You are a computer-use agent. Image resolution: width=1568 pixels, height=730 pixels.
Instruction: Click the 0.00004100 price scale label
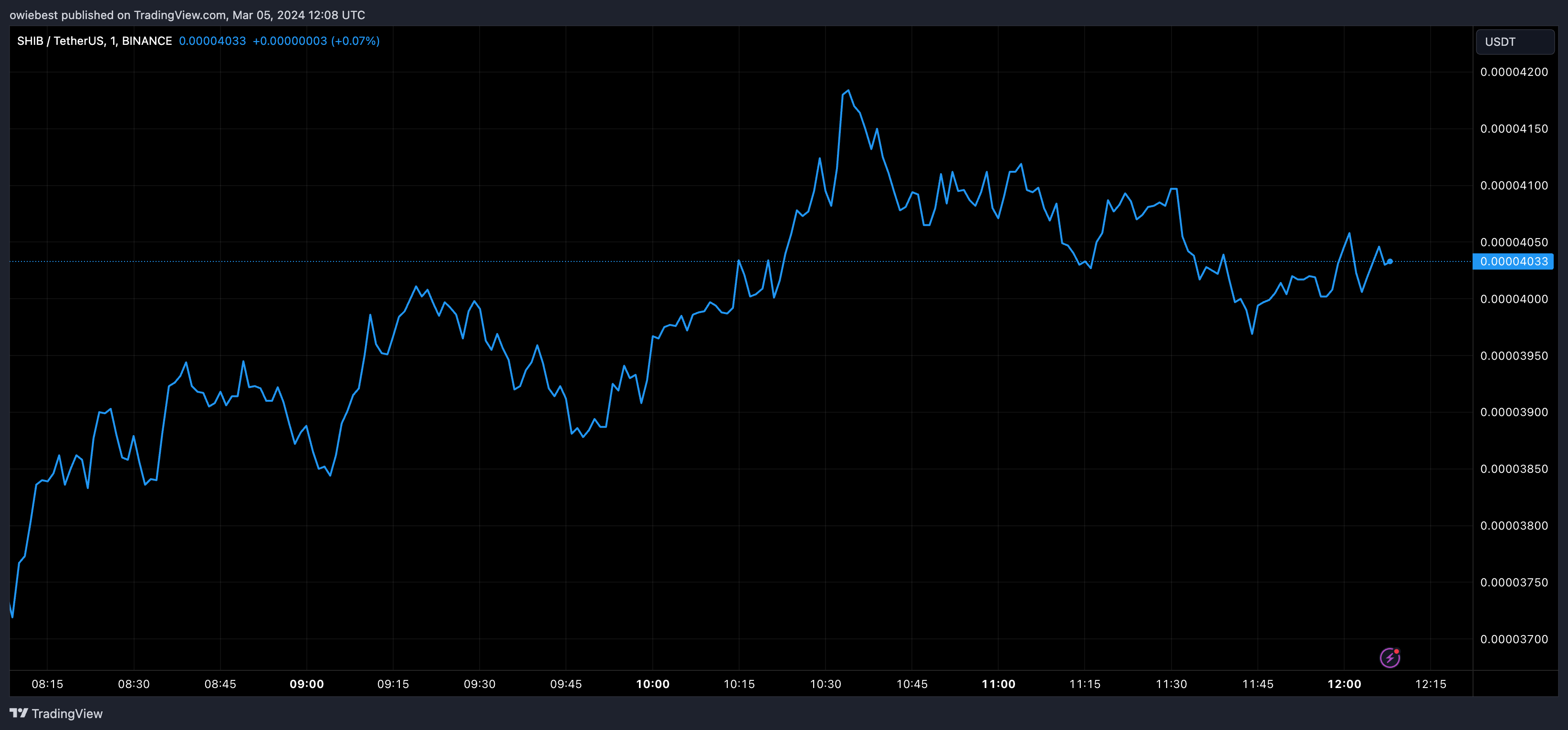[x=1514, y=186]
